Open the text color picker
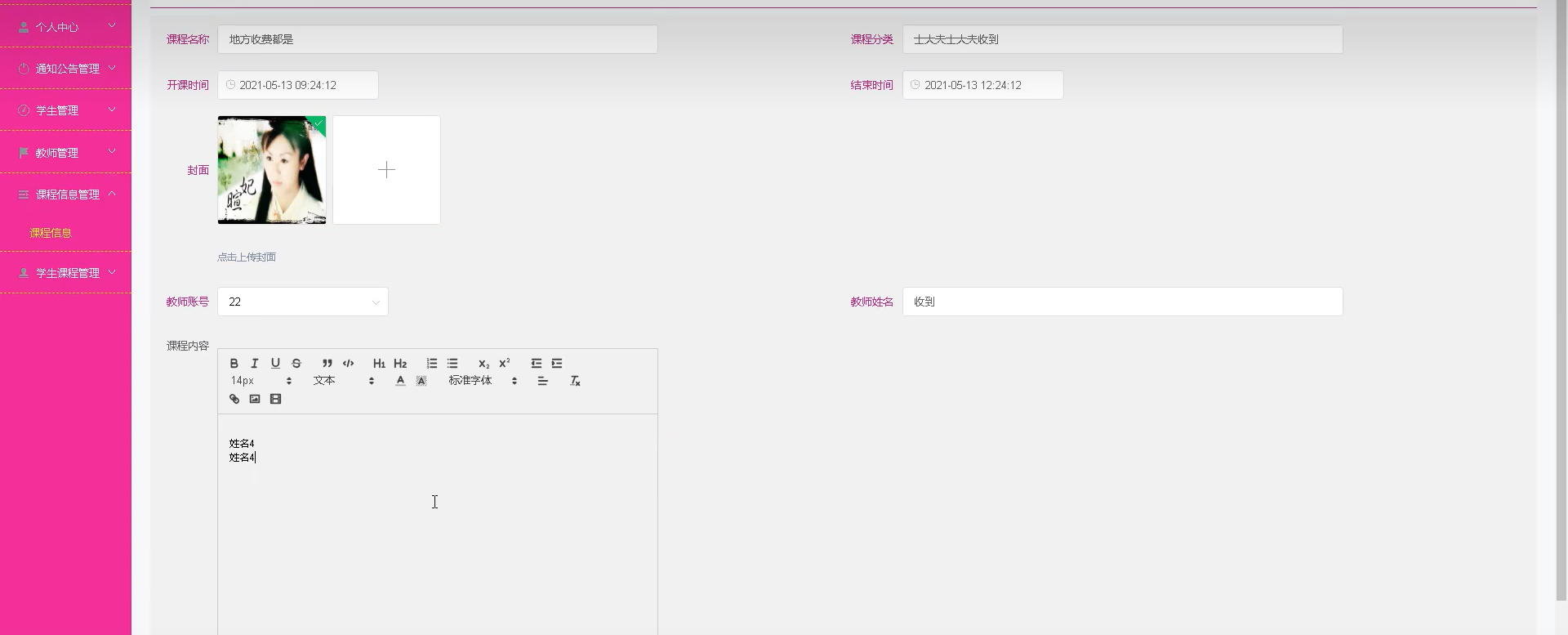1568x635 pixels. (x=400, y=381)
